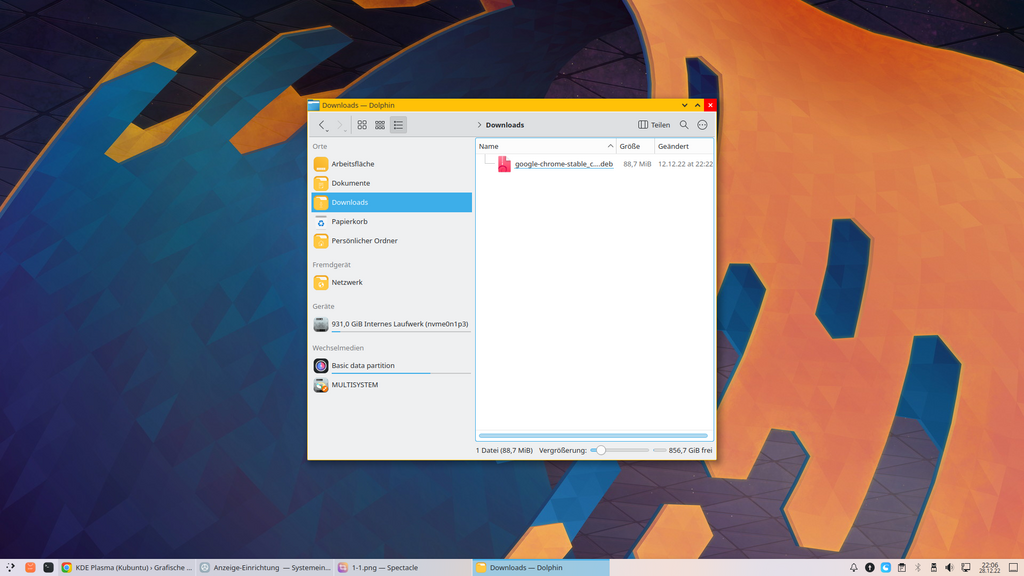The width and height of the screenshot is (1024, 576).
Task: Open the MULTISYSTEM removable device
Action: [354, 385]
